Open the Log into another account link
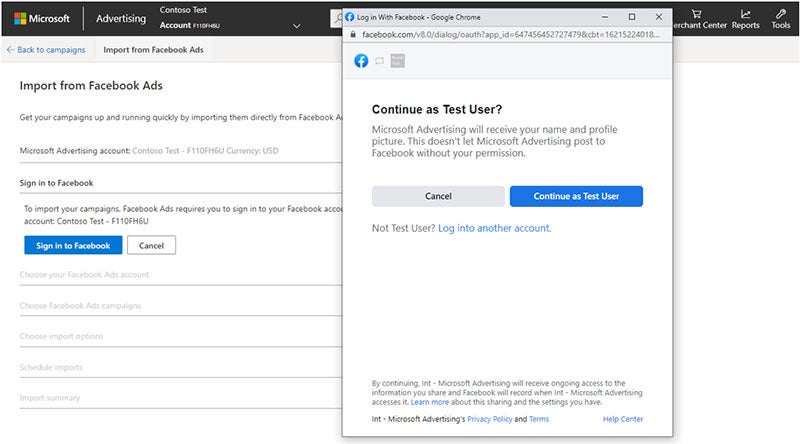Viewport: 800px width, 444px height. click(494, 228)
